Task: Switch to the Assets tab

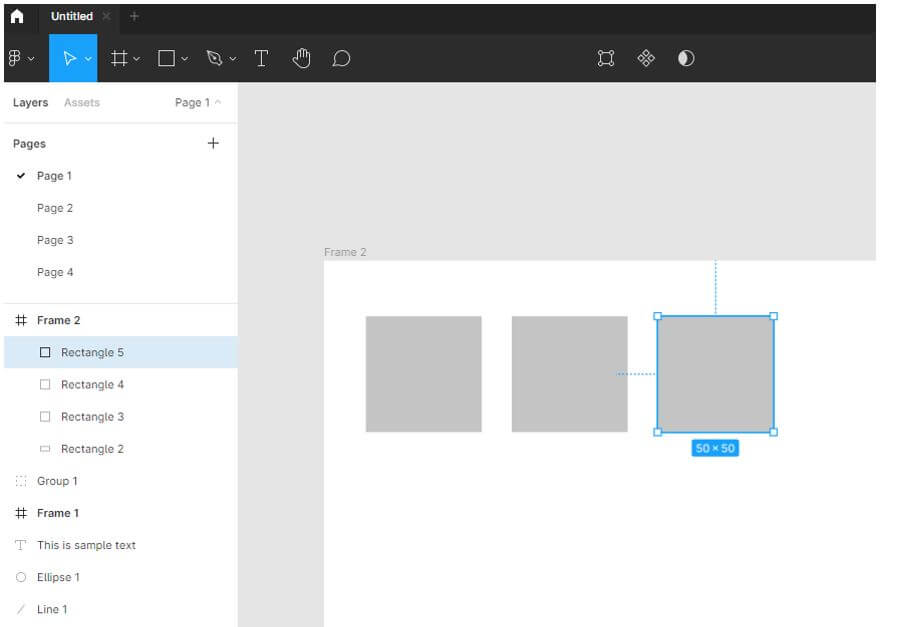Action: pos(82,102)
